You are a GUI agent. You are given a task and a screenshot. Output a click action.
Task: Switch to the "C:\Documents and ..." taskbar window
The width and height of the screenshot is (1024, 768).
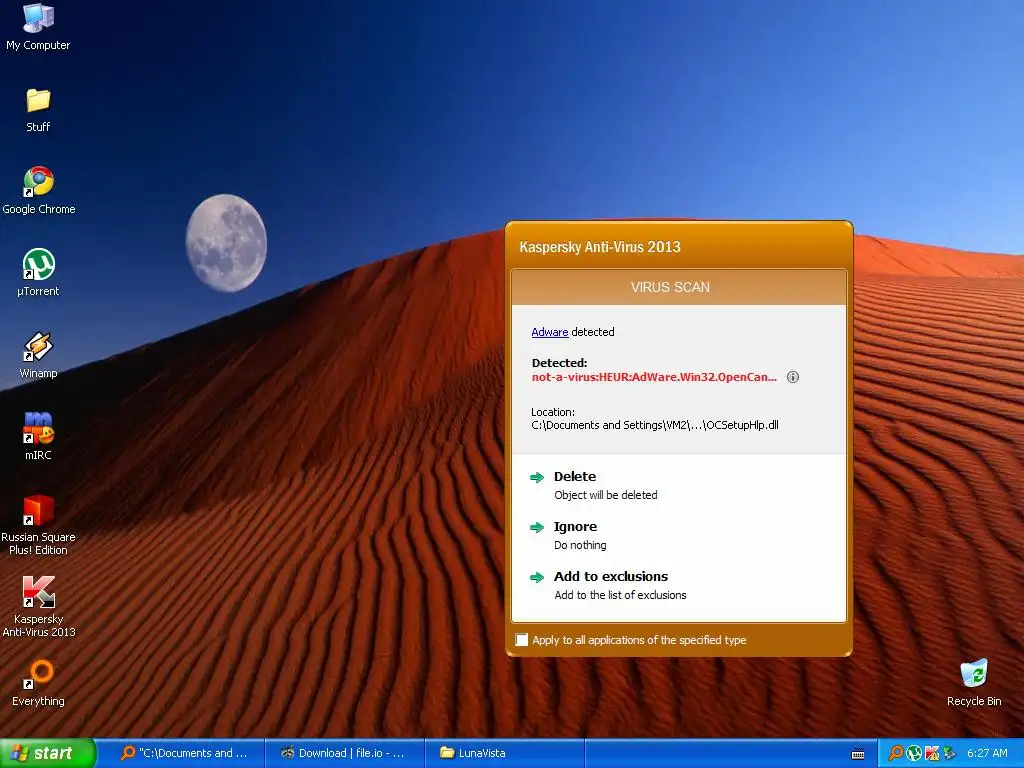point(184,753)
